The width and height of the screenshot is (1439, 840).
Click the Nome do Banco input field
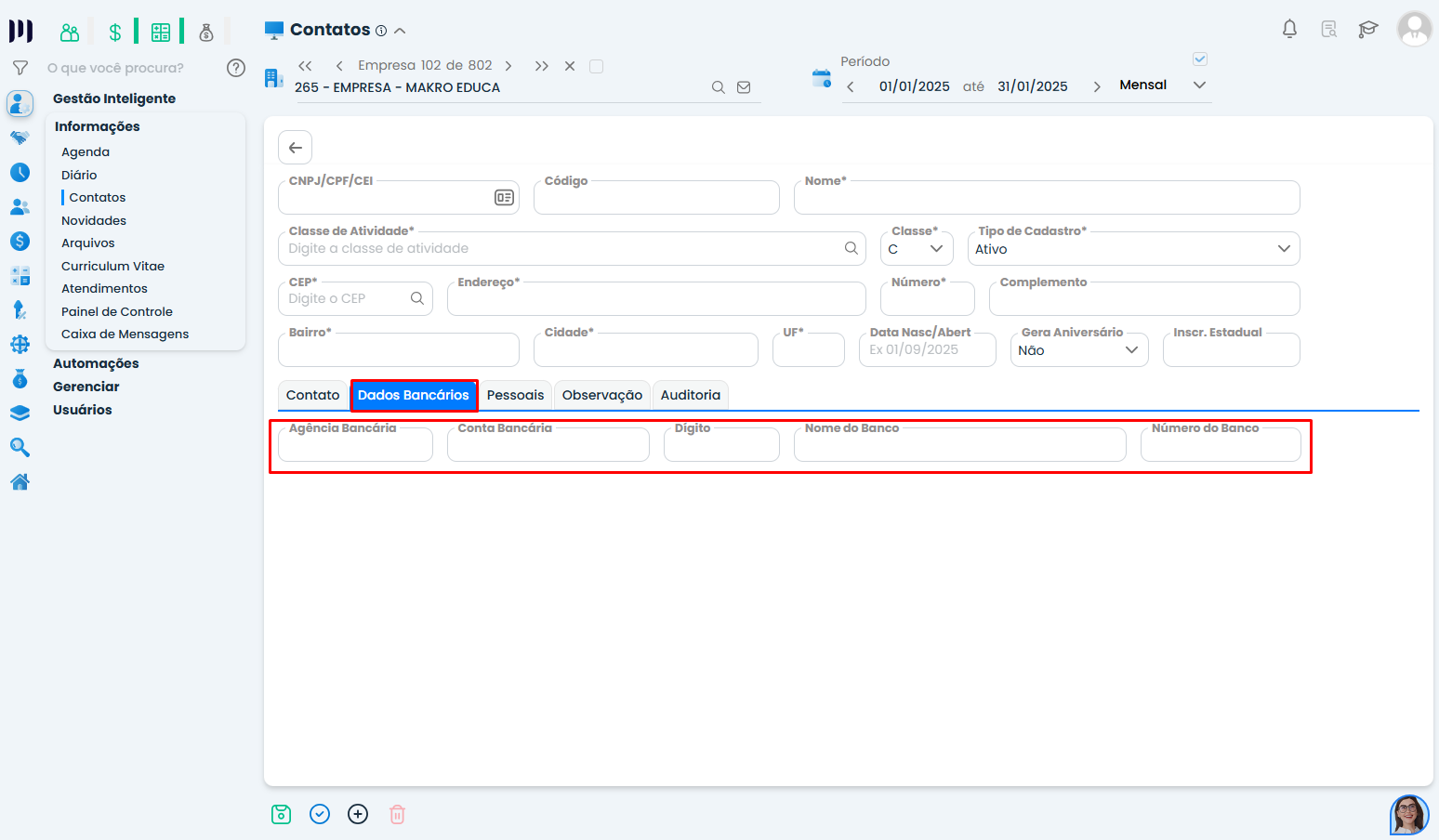959,447
